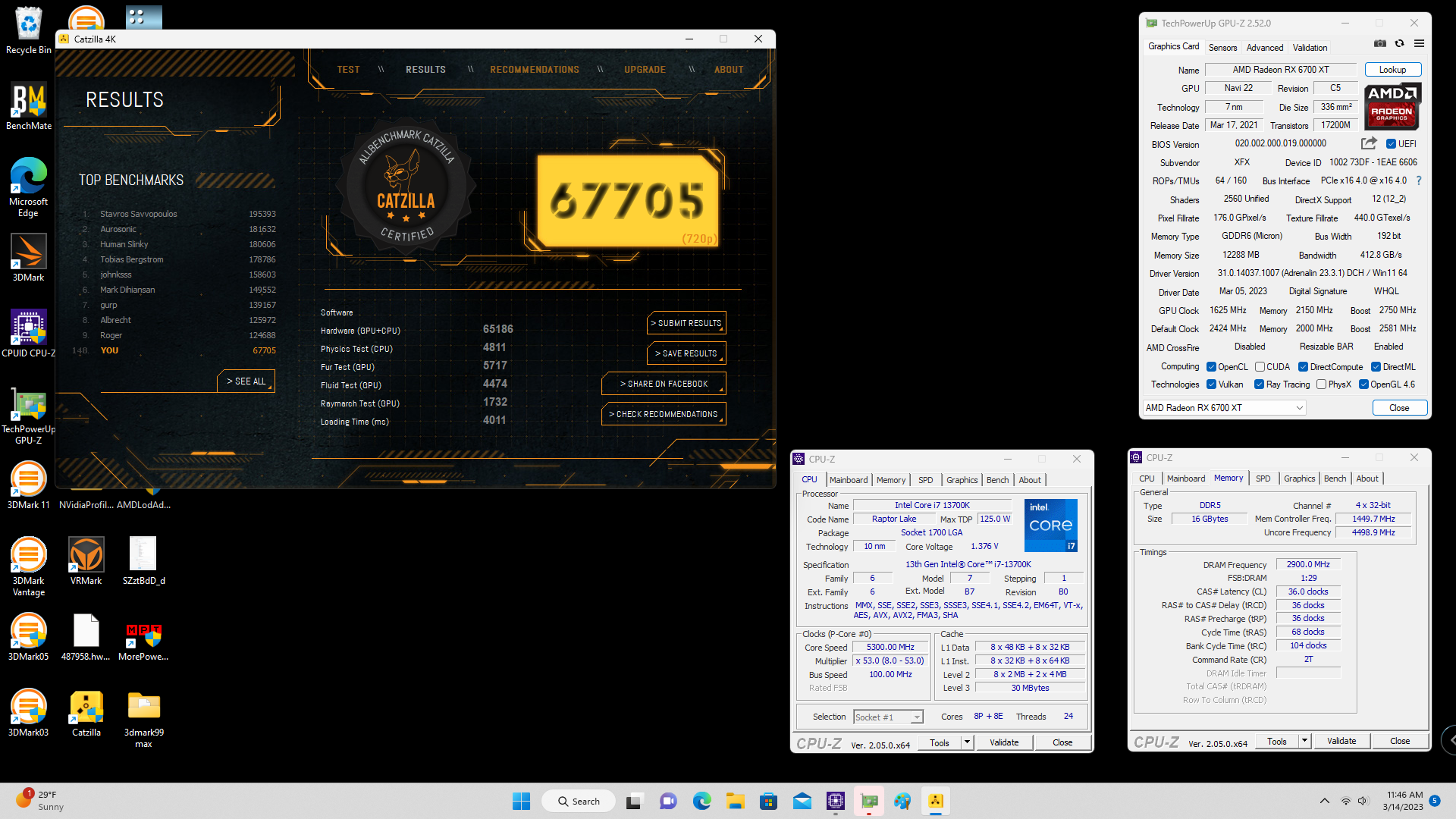Image resolution: width=1456 pixels, height=819 pixels.
Task: Switch to Sensors tab in GPU-Z
Action: [1222, 47]
